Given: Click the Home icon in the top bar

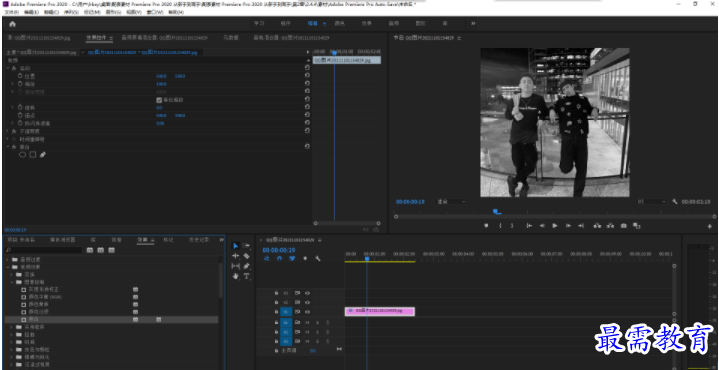Looking at the screenshot, I should 12,24.
